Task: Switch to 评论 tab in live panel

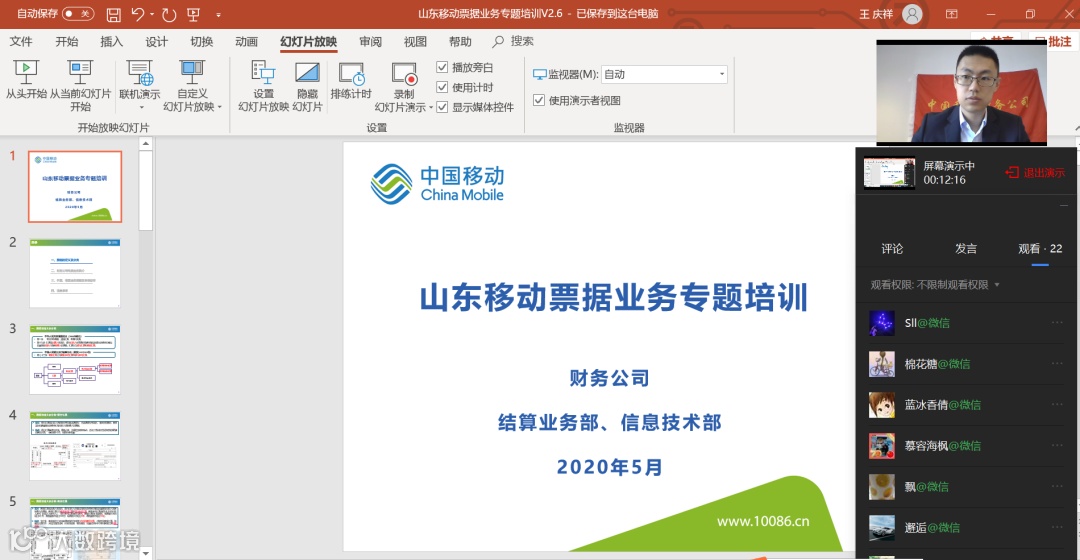Action: click(x=892, y=249)
